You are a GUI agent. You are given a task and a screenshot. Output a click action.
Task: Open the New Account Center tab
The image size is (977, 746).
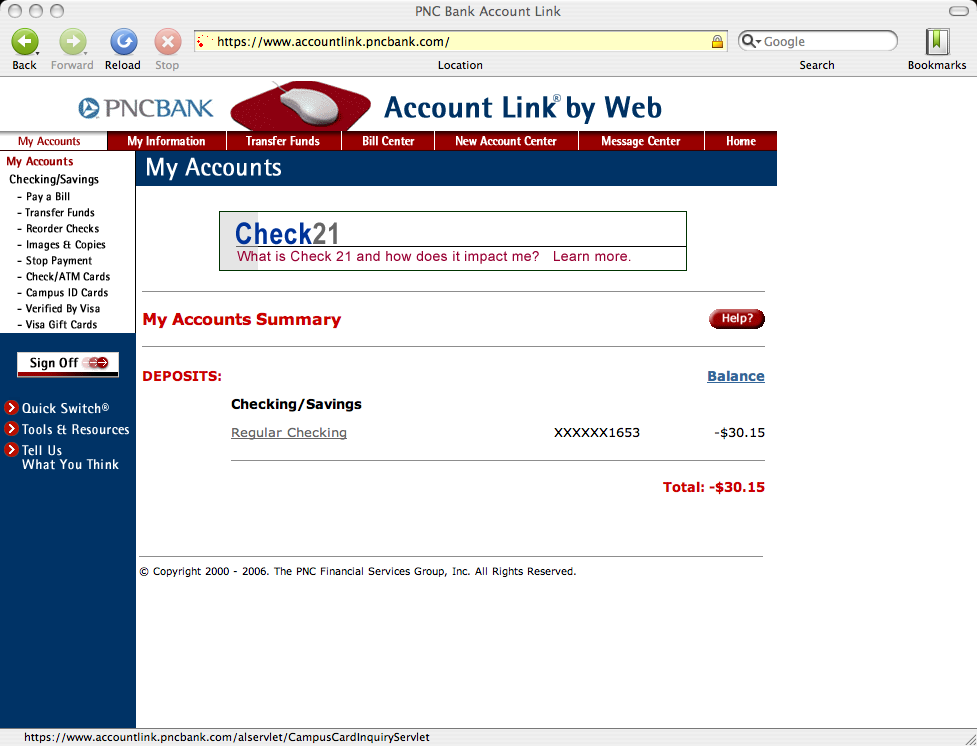point(506,141)
